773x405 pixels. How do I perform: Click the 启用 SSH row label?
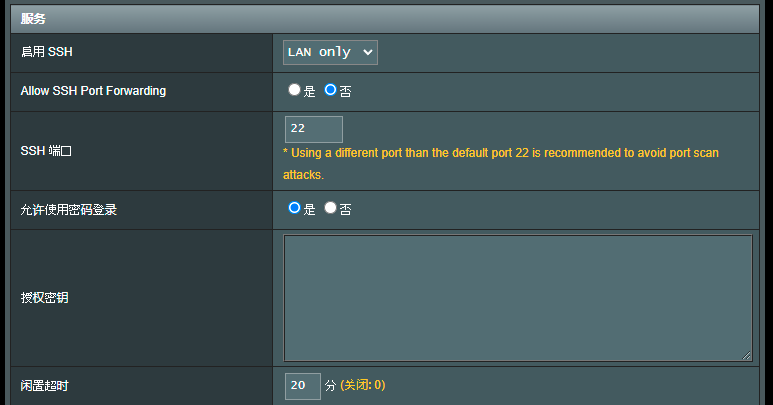pos(46,52)
